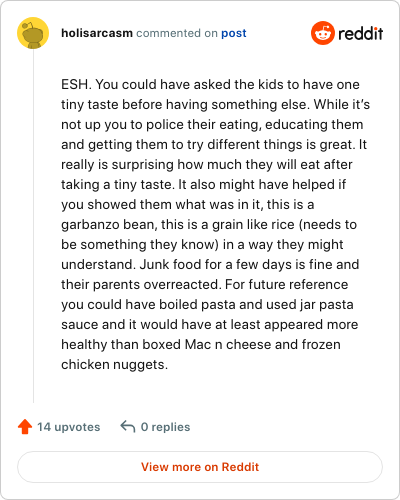Click the orange Reddit Snoo logo
Image resolution: width=400 pixels, height=500 pixels.
pyautogui.click(x=322, y=33)
